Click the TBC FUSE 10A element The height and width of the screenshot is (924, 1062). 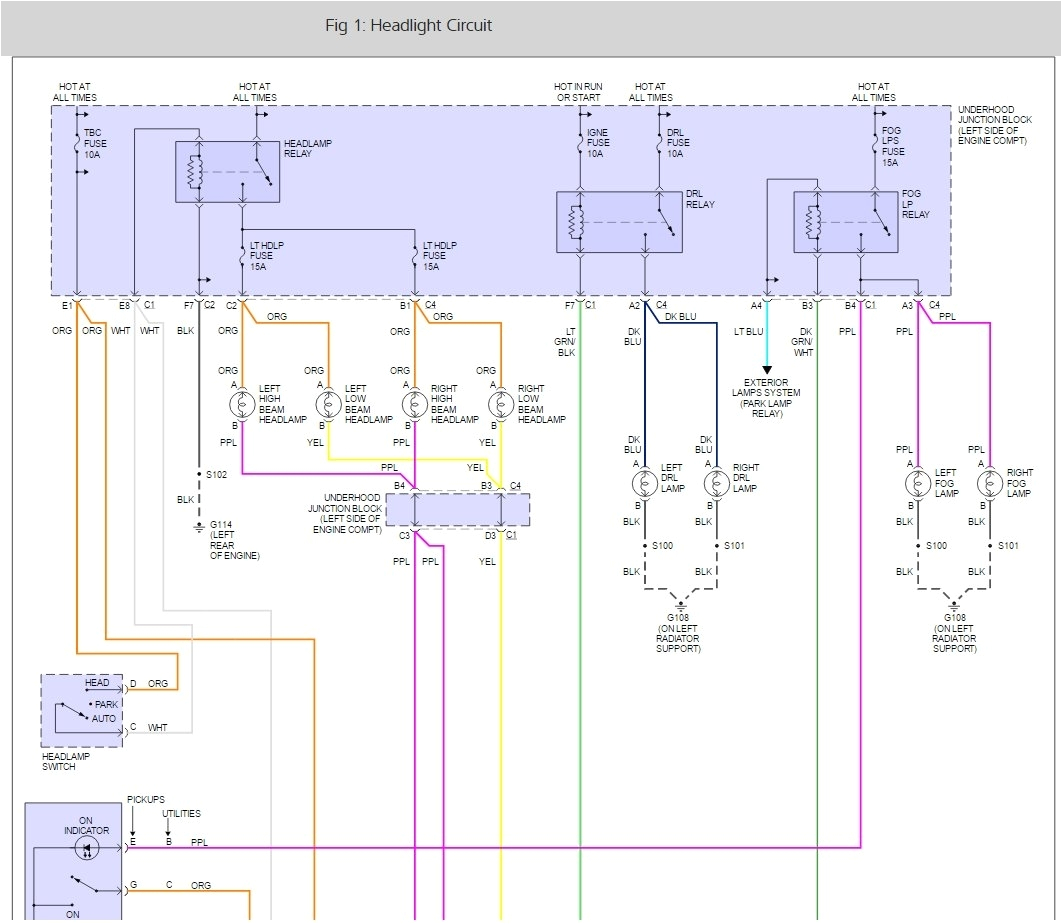75,144
